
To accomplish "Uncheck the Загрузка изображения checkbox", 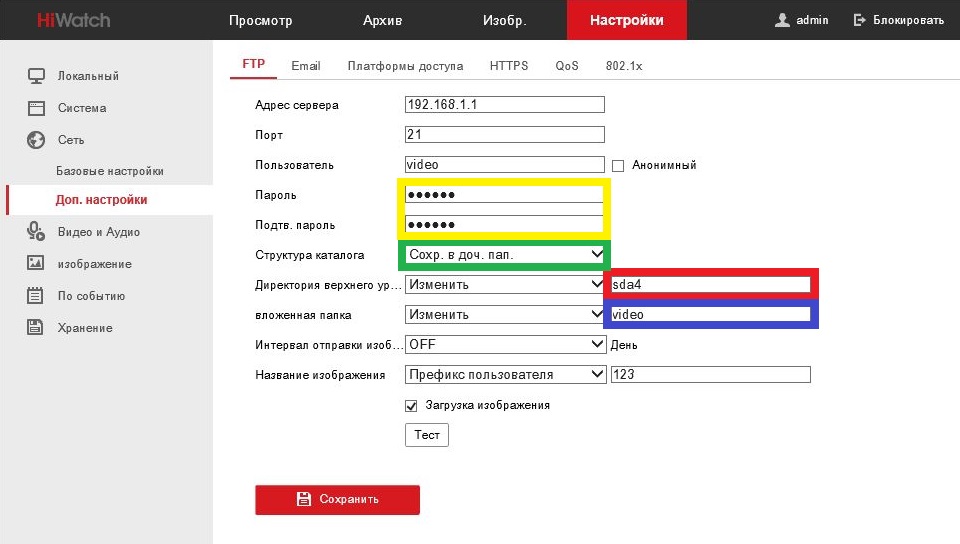I will (x=411, y=405).
